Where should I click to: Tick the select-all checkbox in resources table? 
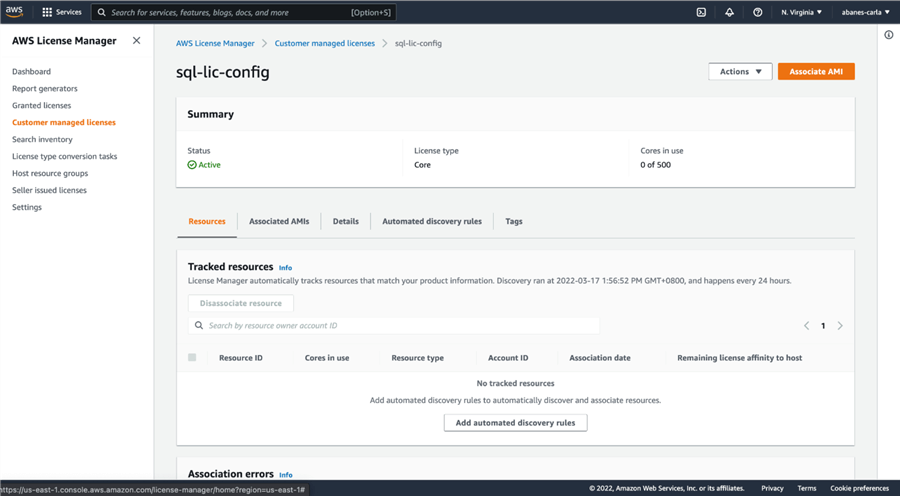tap(192, 357)
